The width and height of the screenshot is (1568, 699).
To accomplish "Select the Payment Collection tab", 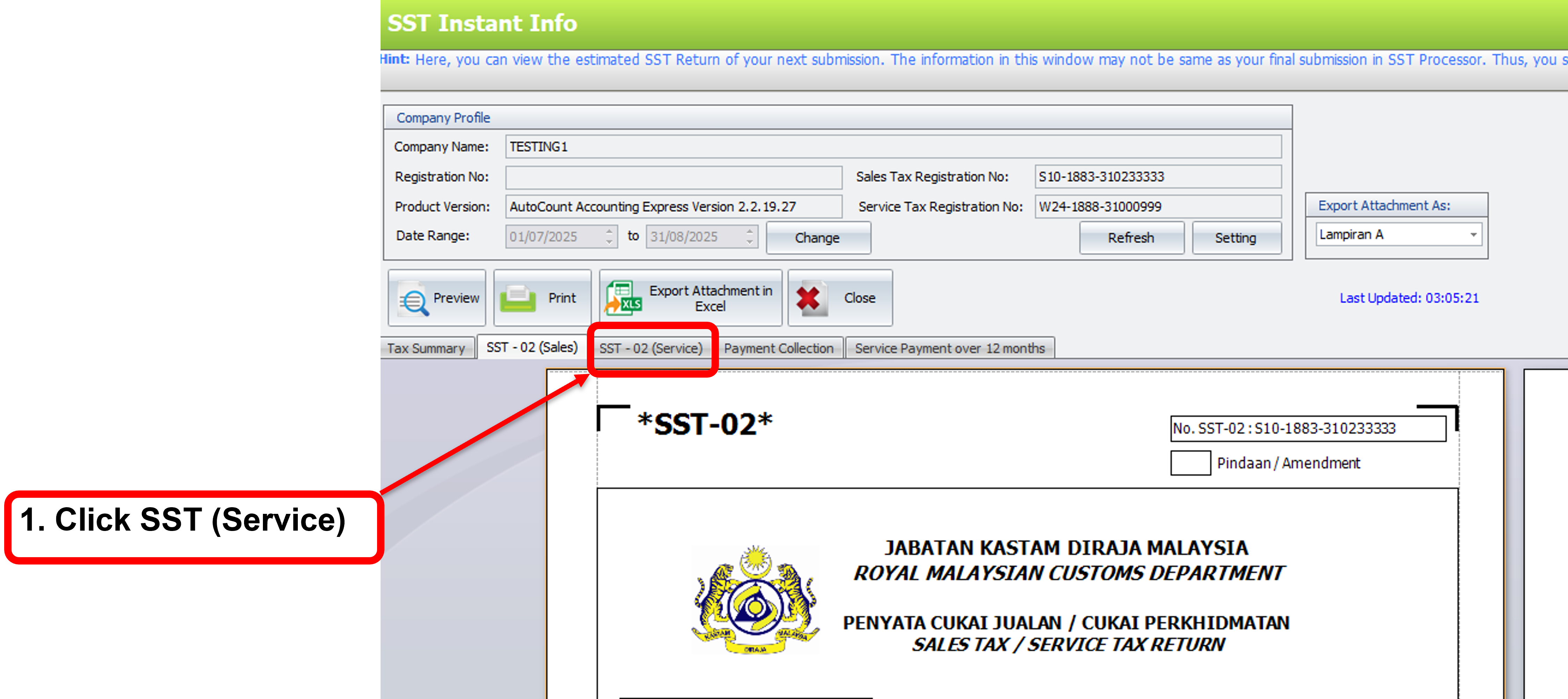I will click(x=778, y=348).
